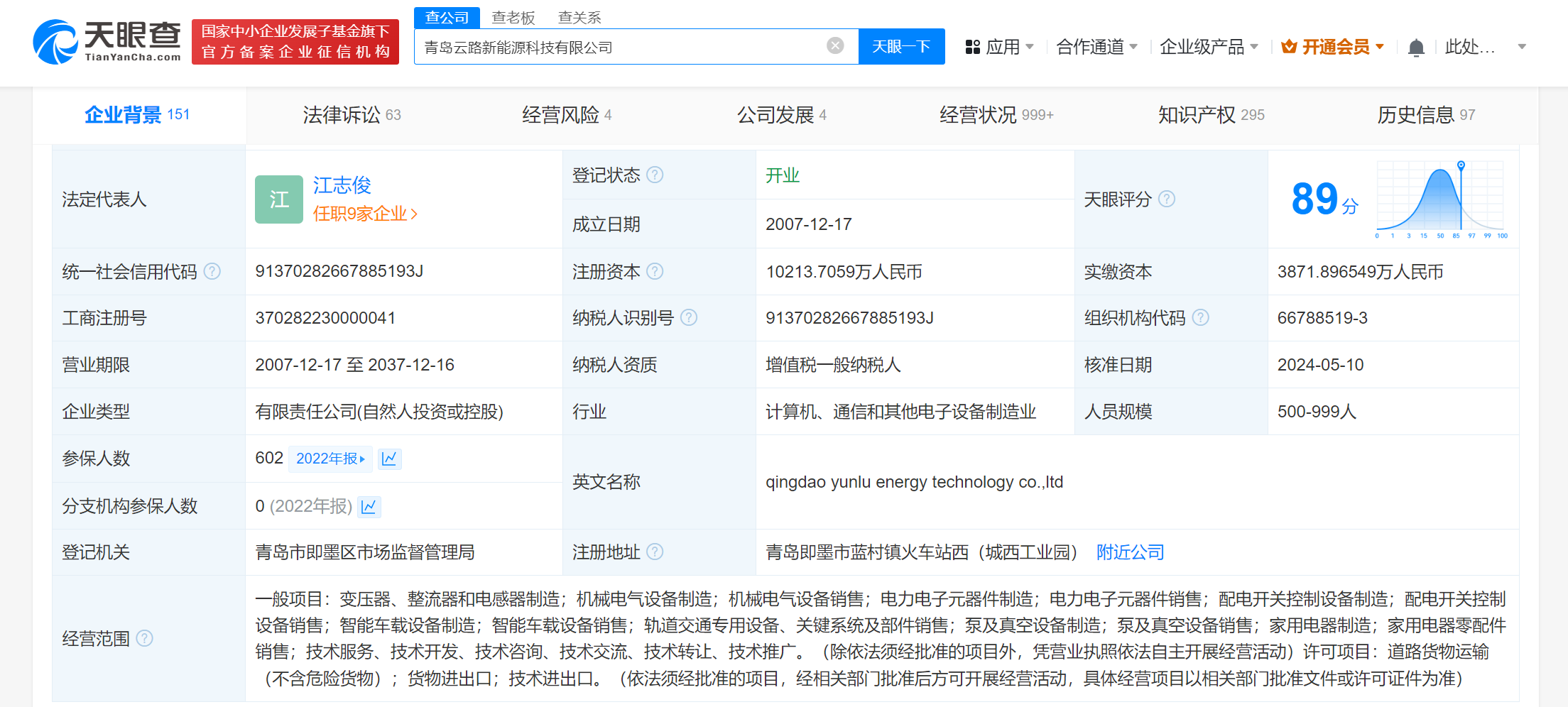
Task: Click help icon next to 登记状态
Action: (x=656, y=175)
